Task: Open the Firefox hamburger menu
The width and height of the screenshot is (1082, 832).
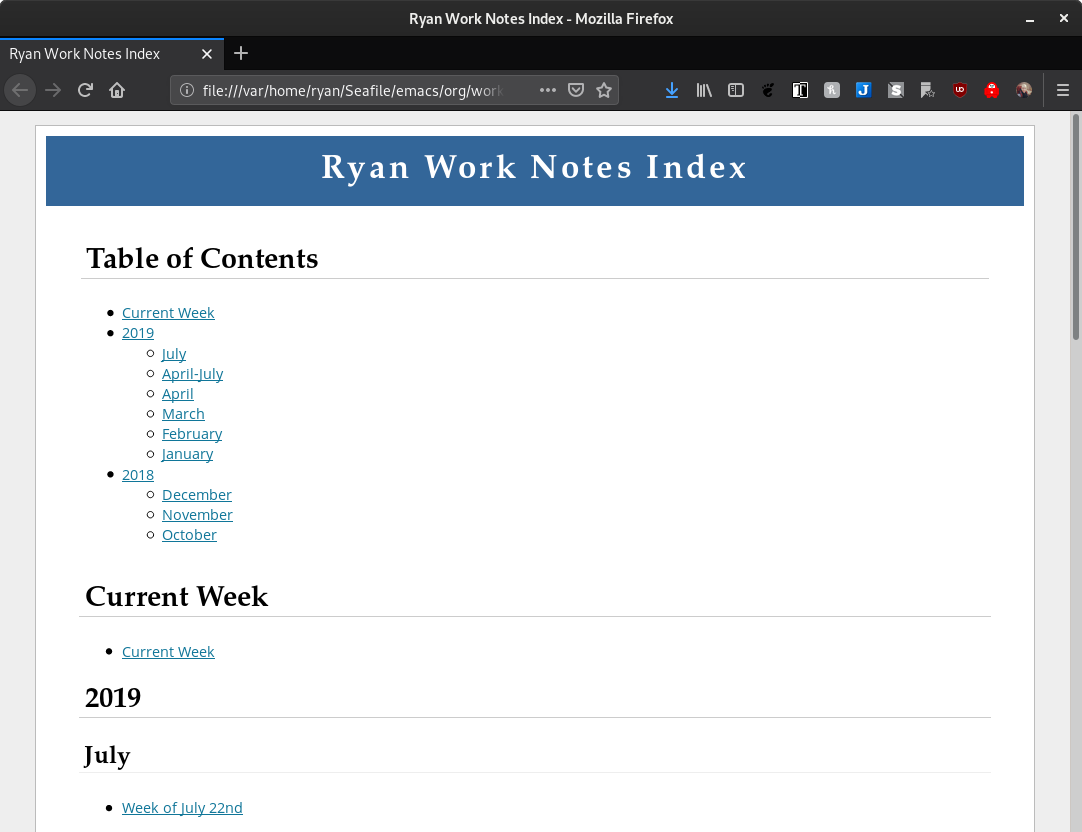Action: (1063, 90)
